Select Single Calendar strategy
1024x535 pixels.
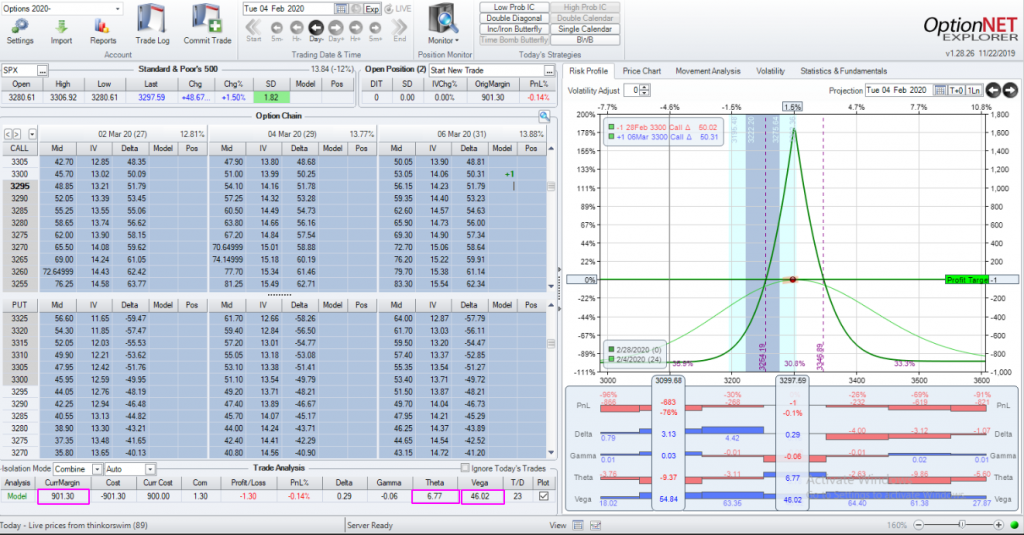(584, 29)
